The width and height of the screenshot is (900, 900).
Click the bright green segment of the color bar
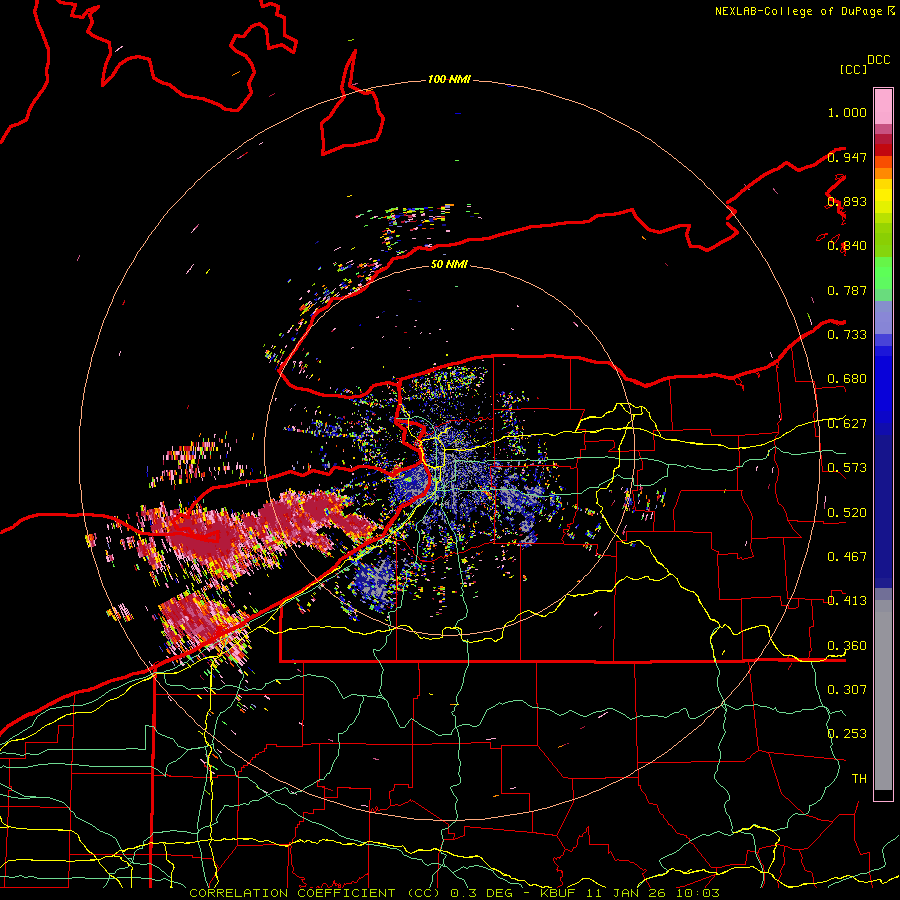883,273
